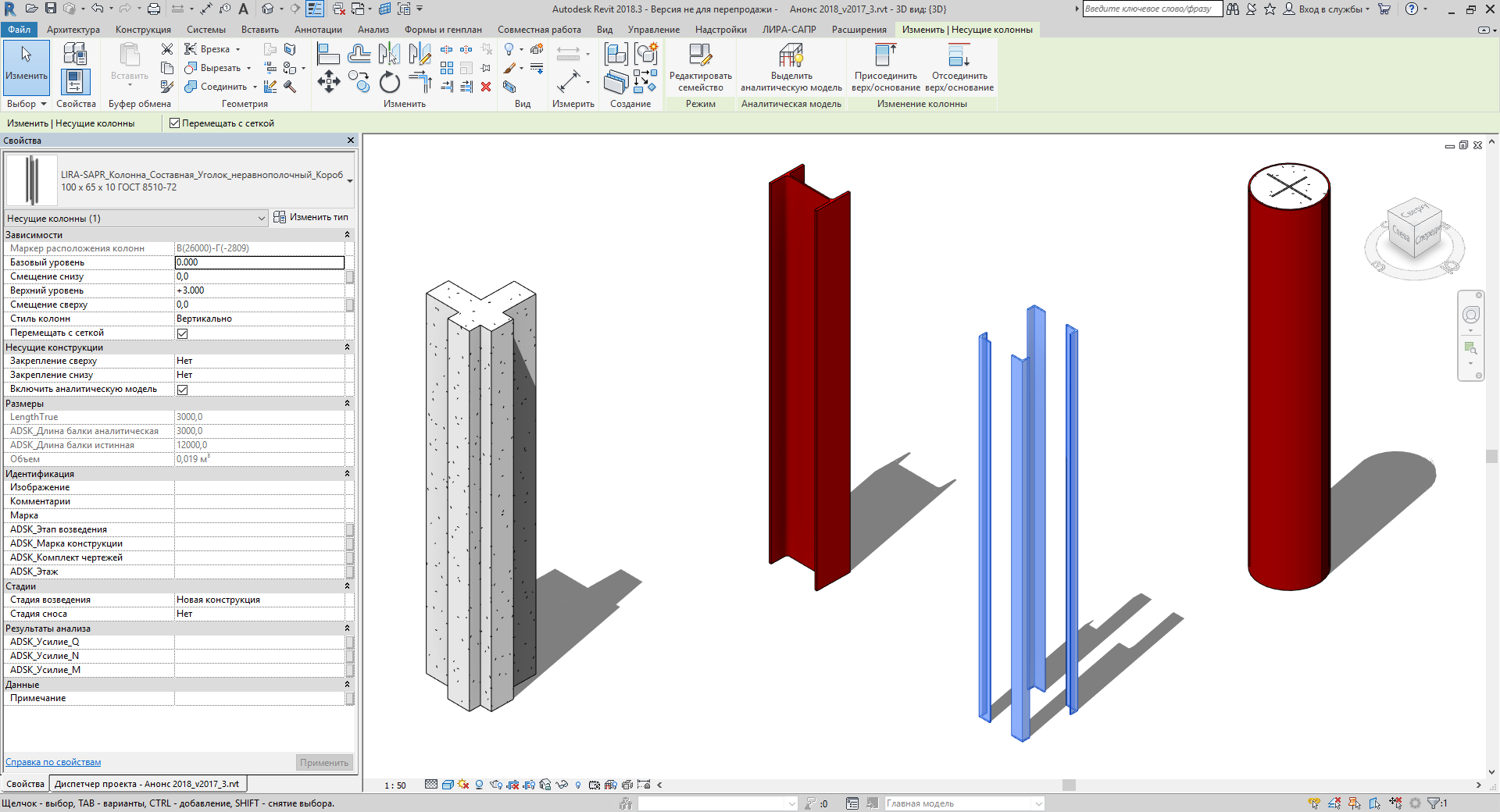
Task: Uncheck 'Включить аналитическую модель' property checkbox
Action: [x=182, y=390]
